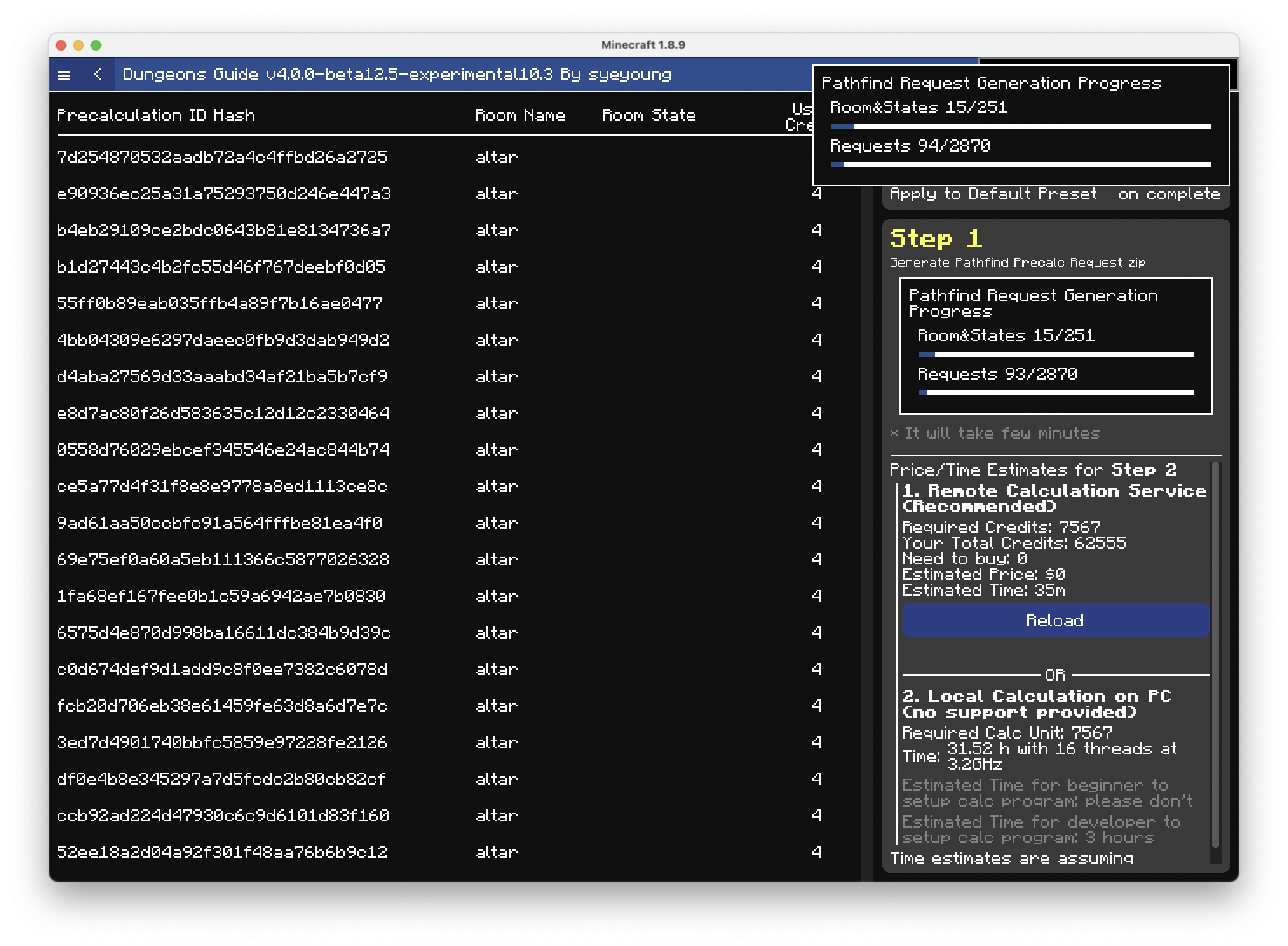Image resolution: width=1288 pixels, height=946 pixels.
Task: Select the last hash row starting 52ee18a2d
Action: coord(224,852)
